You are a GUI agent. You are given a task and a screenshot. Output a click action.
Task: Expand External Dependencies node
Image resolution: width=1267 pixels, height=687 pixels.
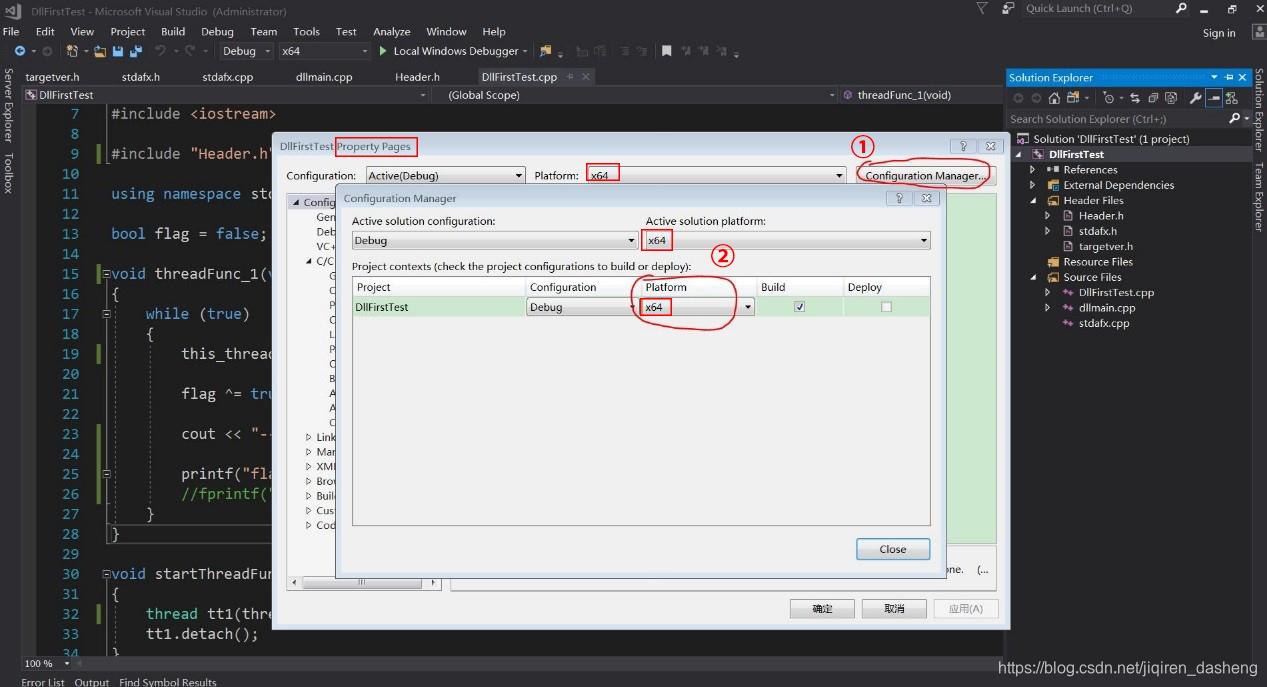pyautogui.click(x=1033, y=185)
